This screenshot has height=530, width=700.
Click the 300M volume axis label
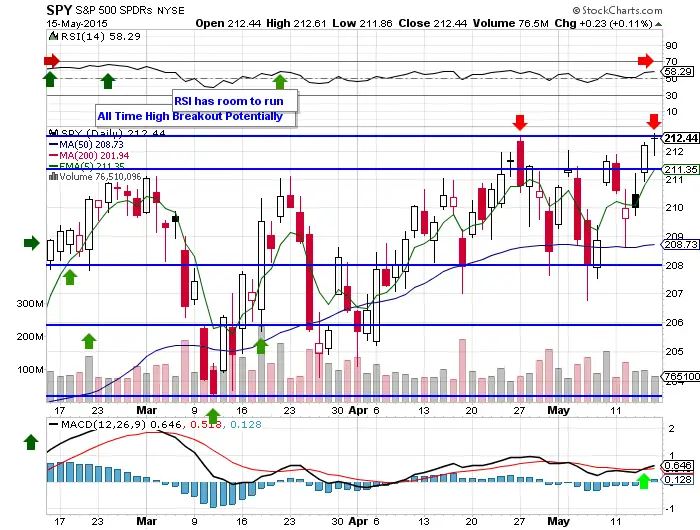30,304
